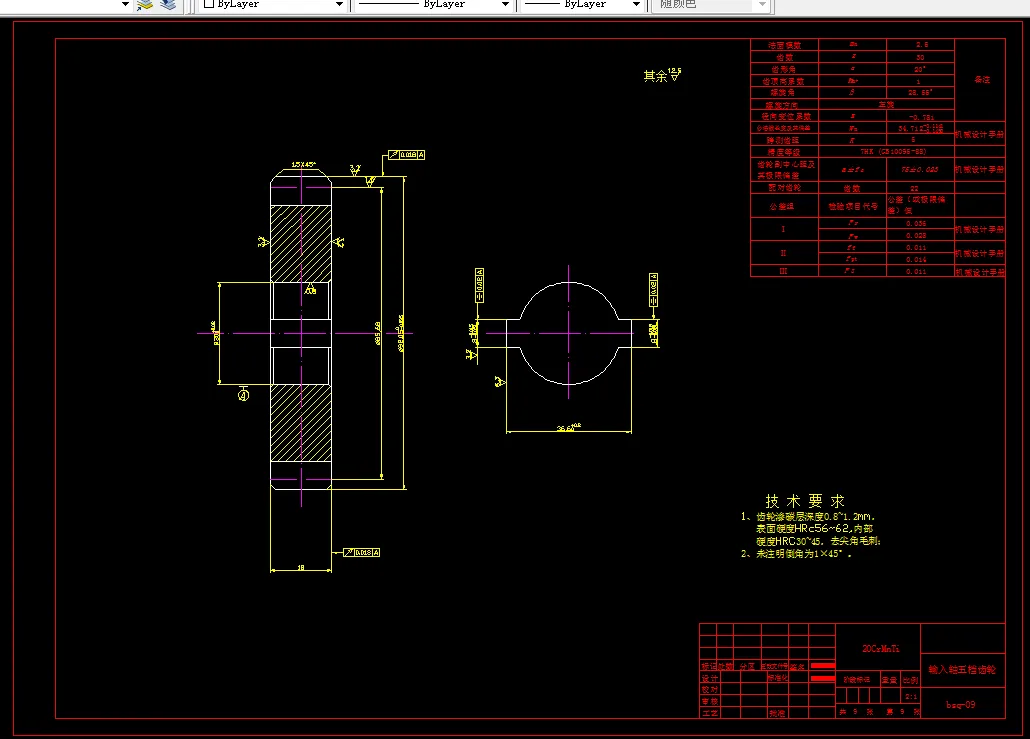Select the 其余 surface roughness note
Image resolution: width=1030 pixels, height=739 pixels.
662,75
